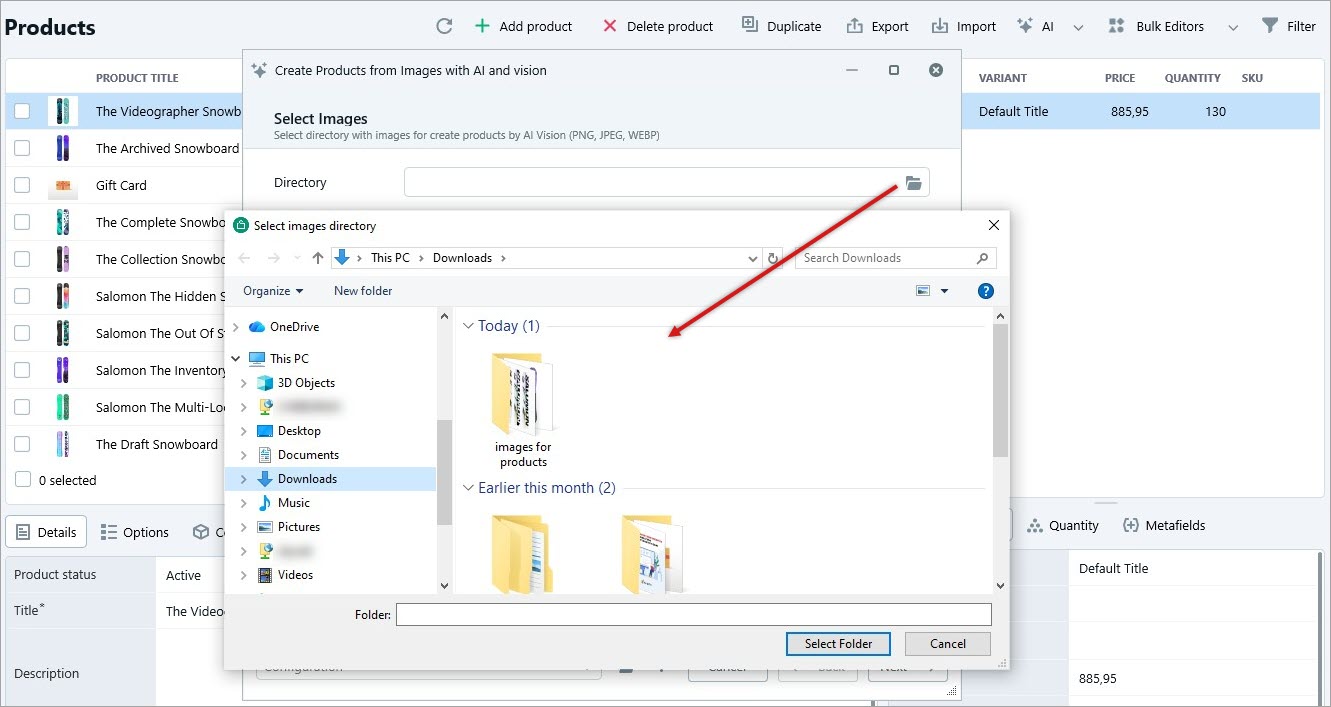Click the Import icon
The height and width of the screenshot is (707, 1331).
939,25
